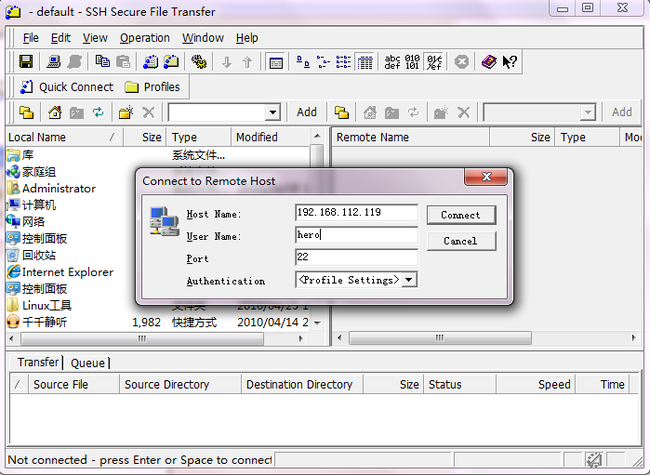Image resolution: width=650 pixels, height=475 pixels.
Task: Select the Linux工具 folder
Action: pyautogui.click(x=39, y=306)
